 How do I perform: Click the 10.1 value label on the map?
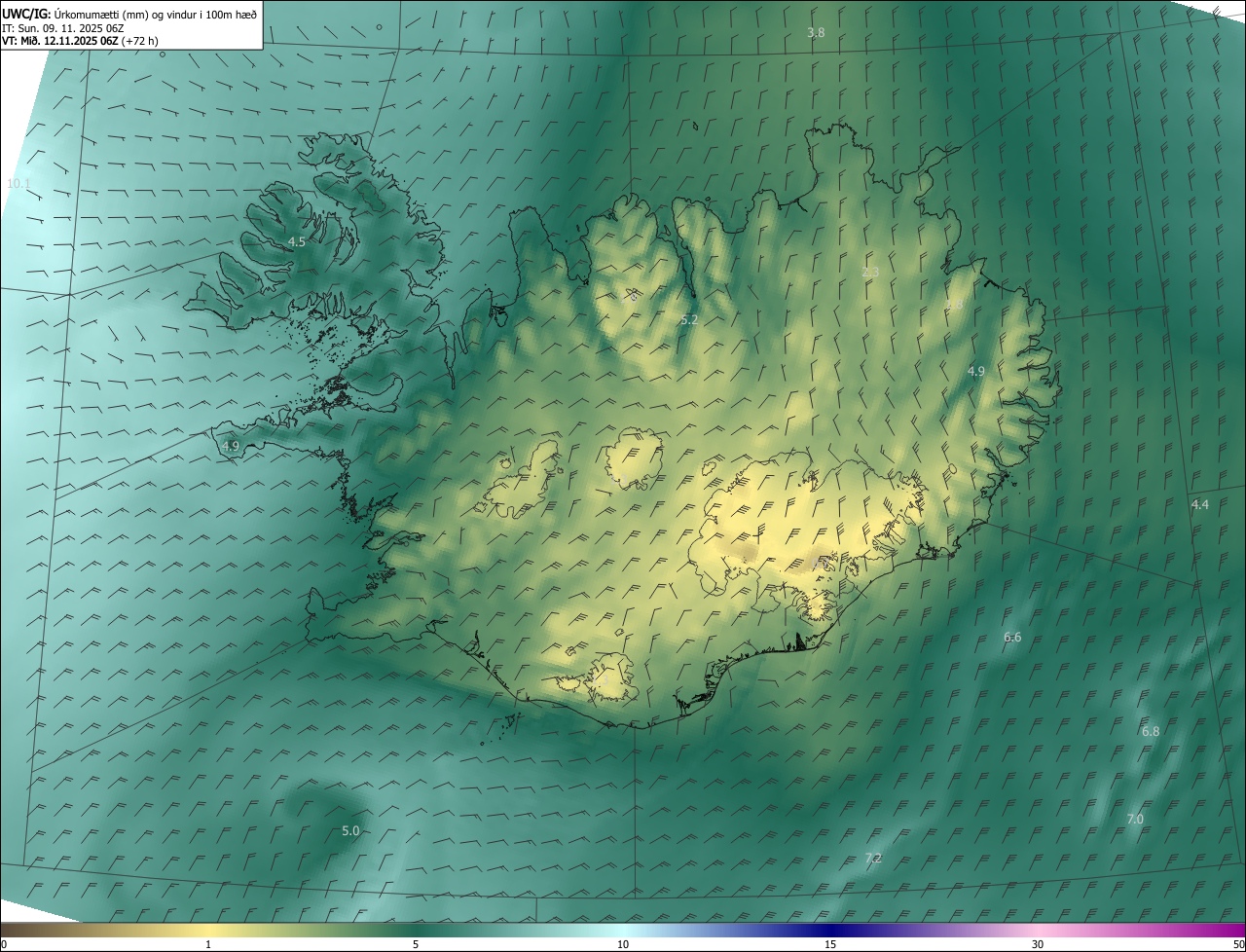pyautogui.click(x=18, y=183)
